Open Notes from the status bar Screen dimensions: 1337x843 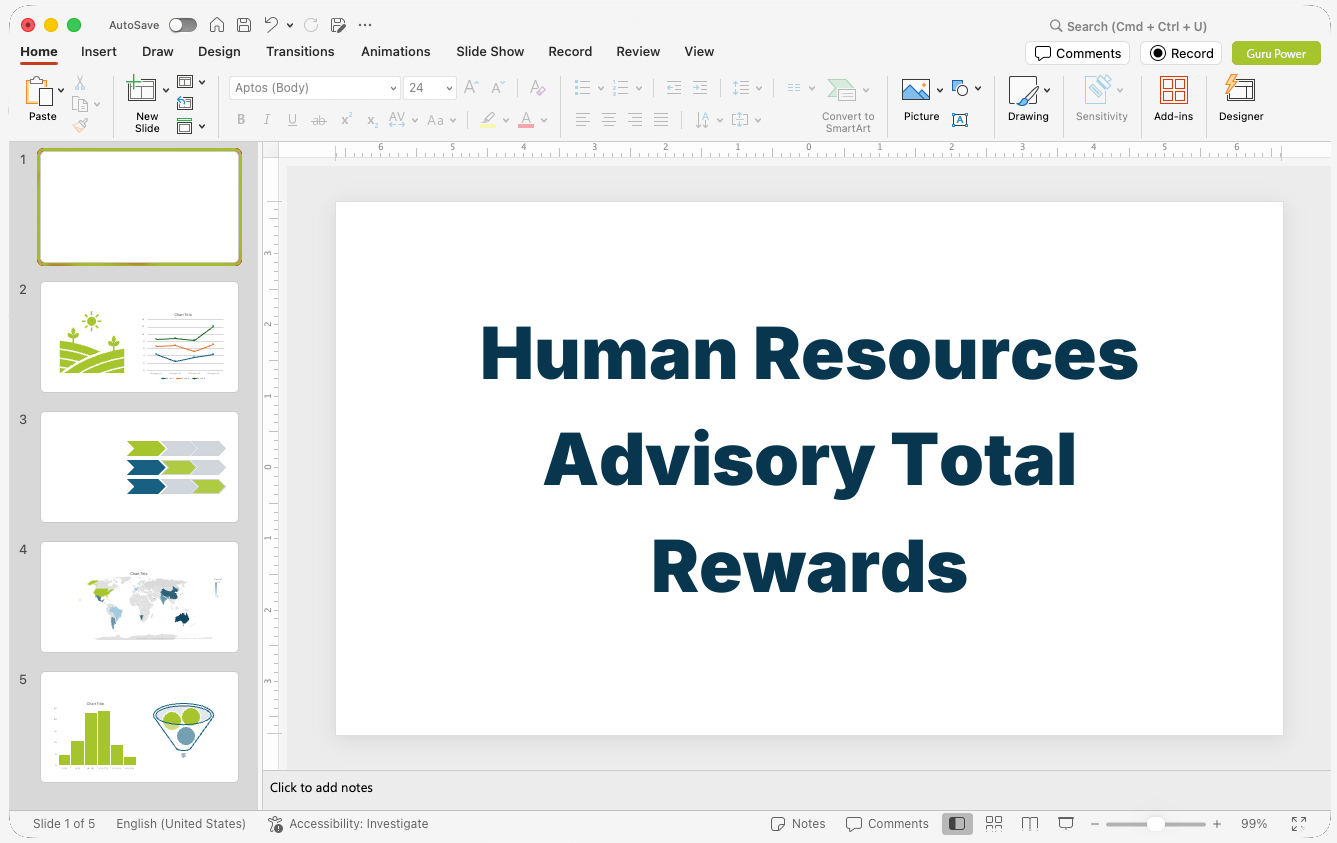pyautogui.click(x=798, y=824)
